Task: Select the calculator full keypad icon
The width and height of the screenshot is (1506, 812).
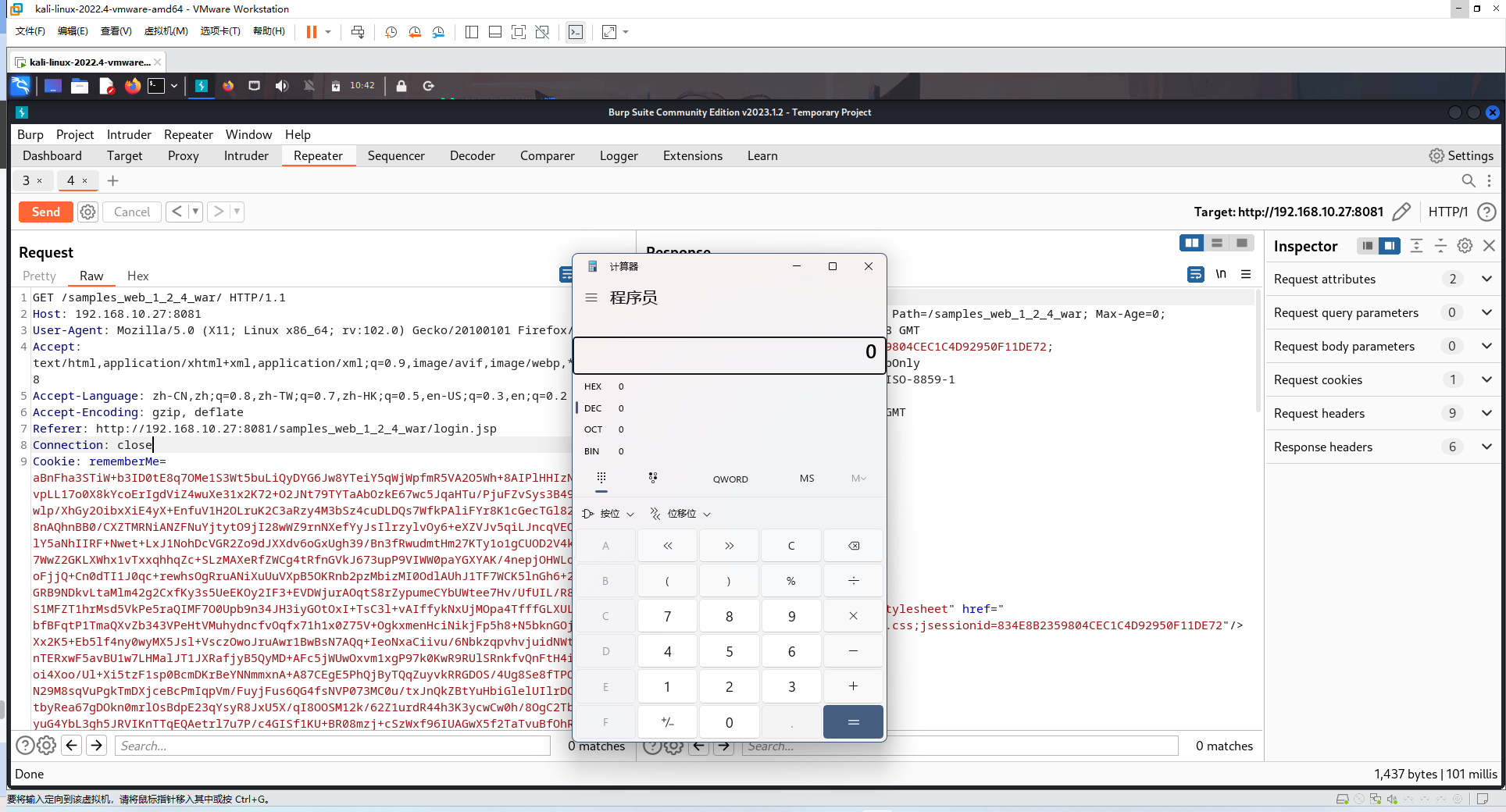Action: 601,478
